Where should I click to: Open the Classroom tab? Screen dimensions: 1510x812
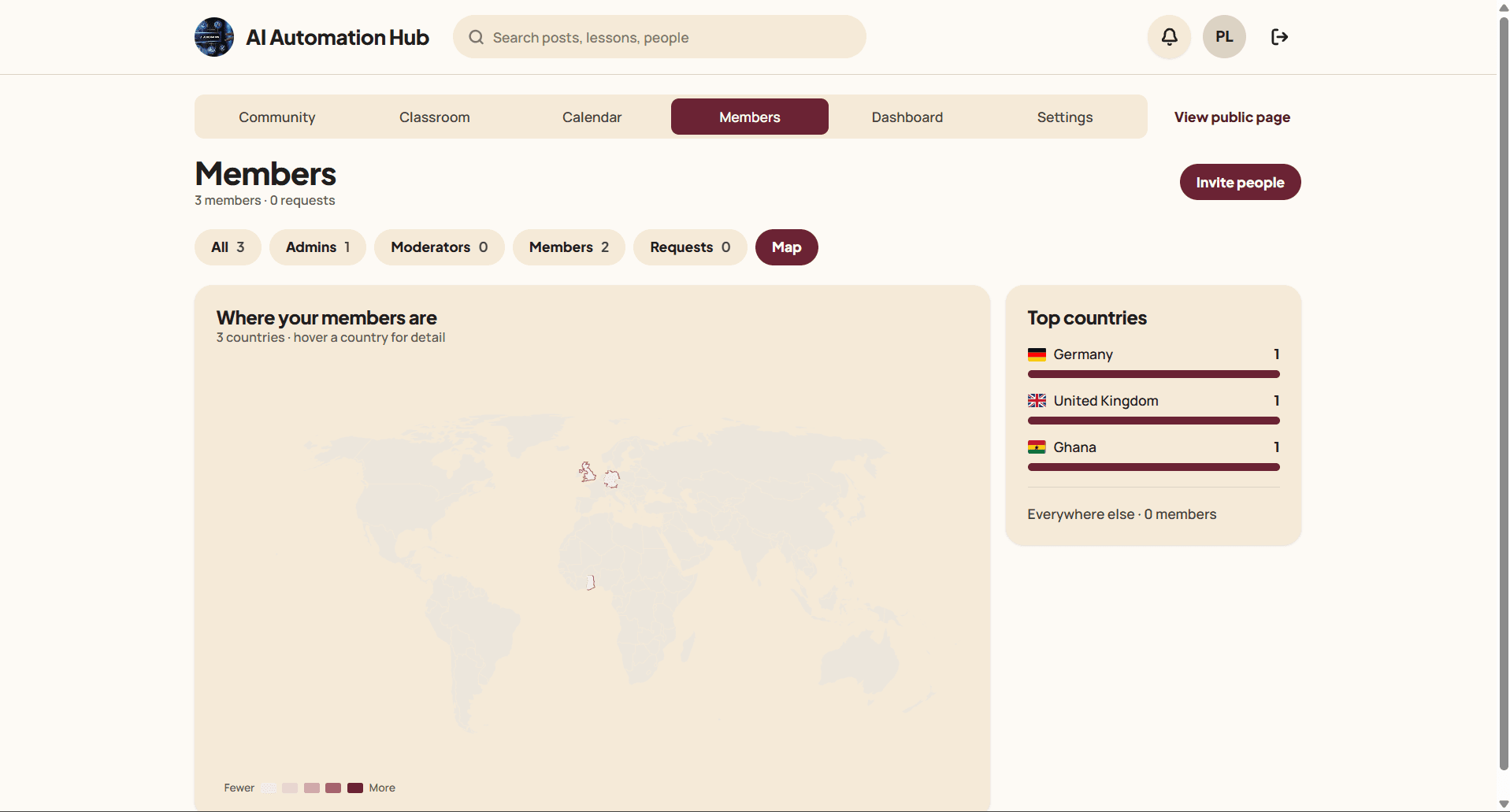tap(435, 117)
